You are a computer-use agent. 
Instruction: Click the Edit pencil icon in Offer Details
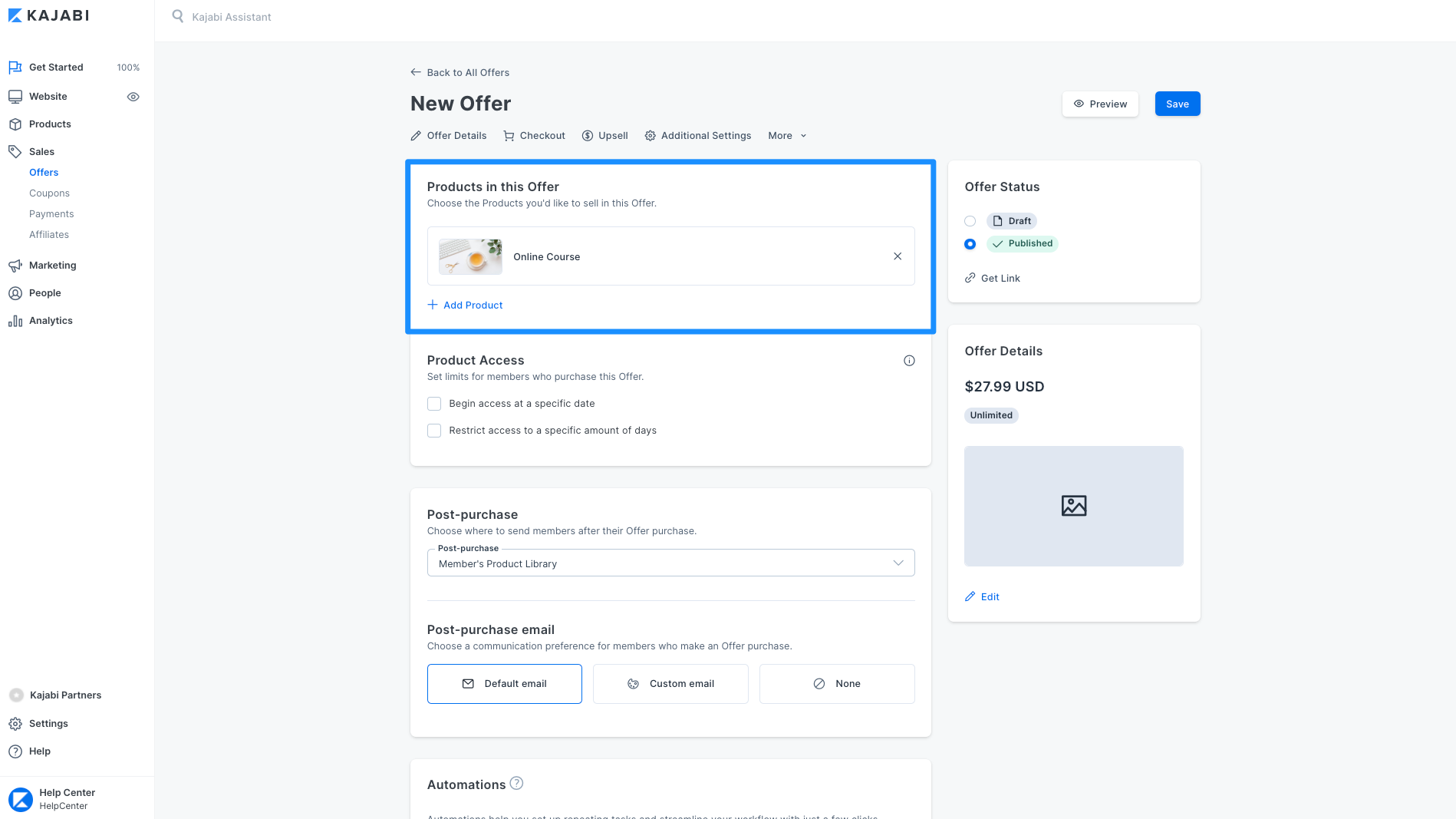point(970,596)
